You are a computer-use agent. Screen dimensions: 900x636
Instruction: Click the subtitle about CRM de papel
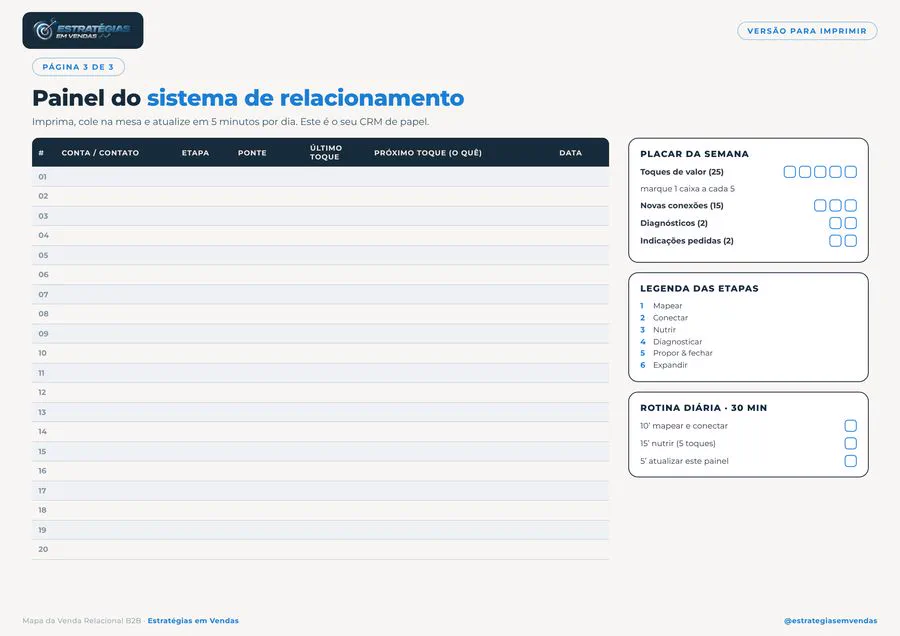coord(231,122)
